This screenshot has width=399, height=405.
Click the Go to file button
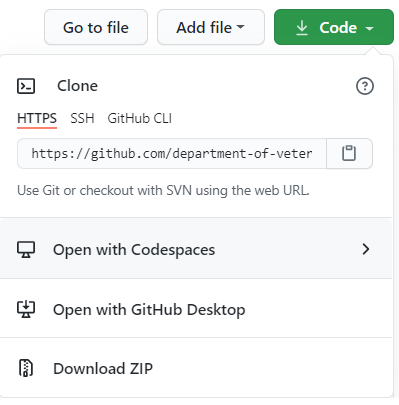[96, 27]
